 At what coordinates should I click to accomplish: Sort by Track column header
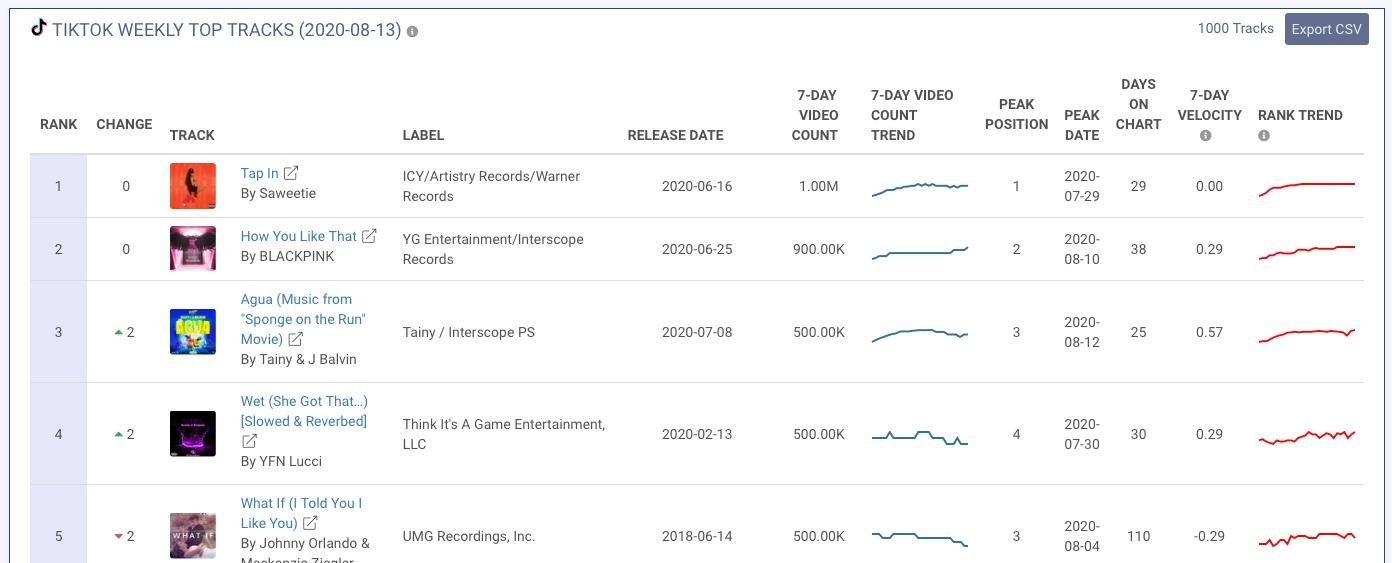point(192,135)
